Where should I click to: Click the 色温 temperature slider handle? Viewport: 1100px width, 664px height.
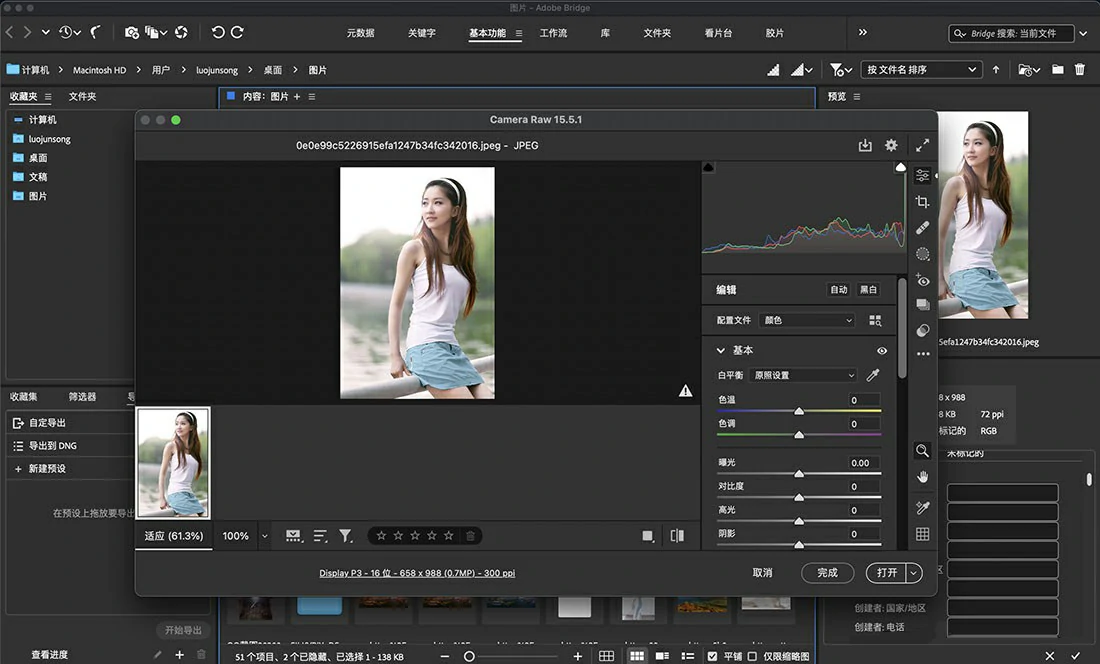click(x=799, y=411)
